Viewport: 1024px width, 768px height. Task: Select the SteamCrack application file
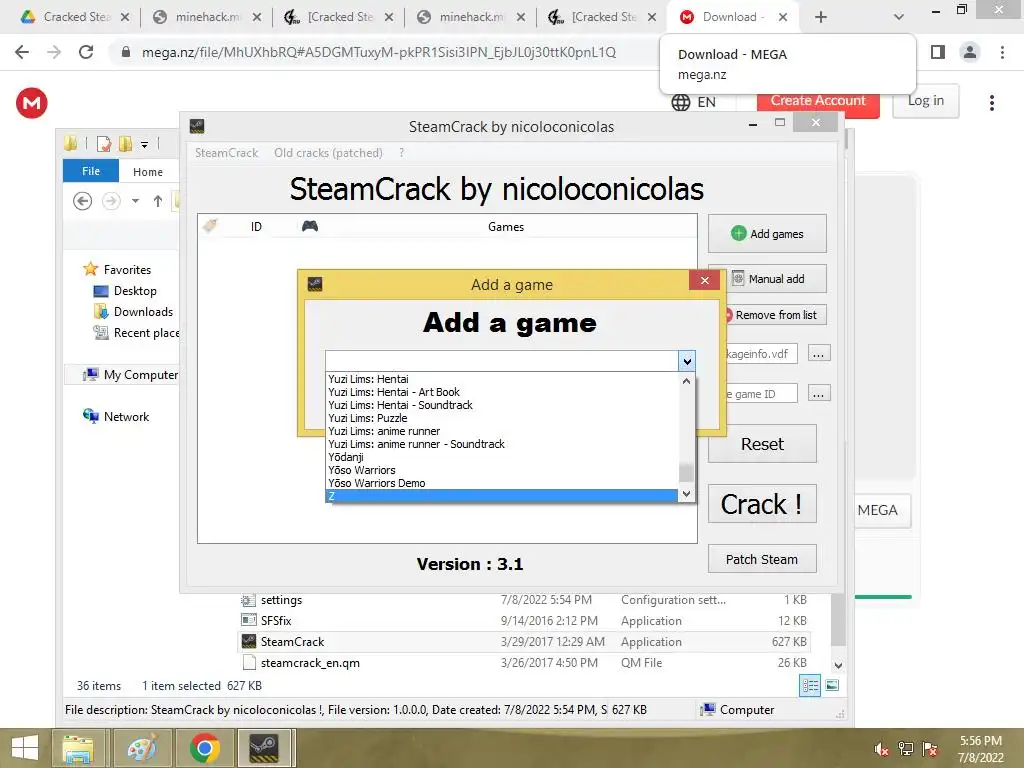[x=524, y=641]
